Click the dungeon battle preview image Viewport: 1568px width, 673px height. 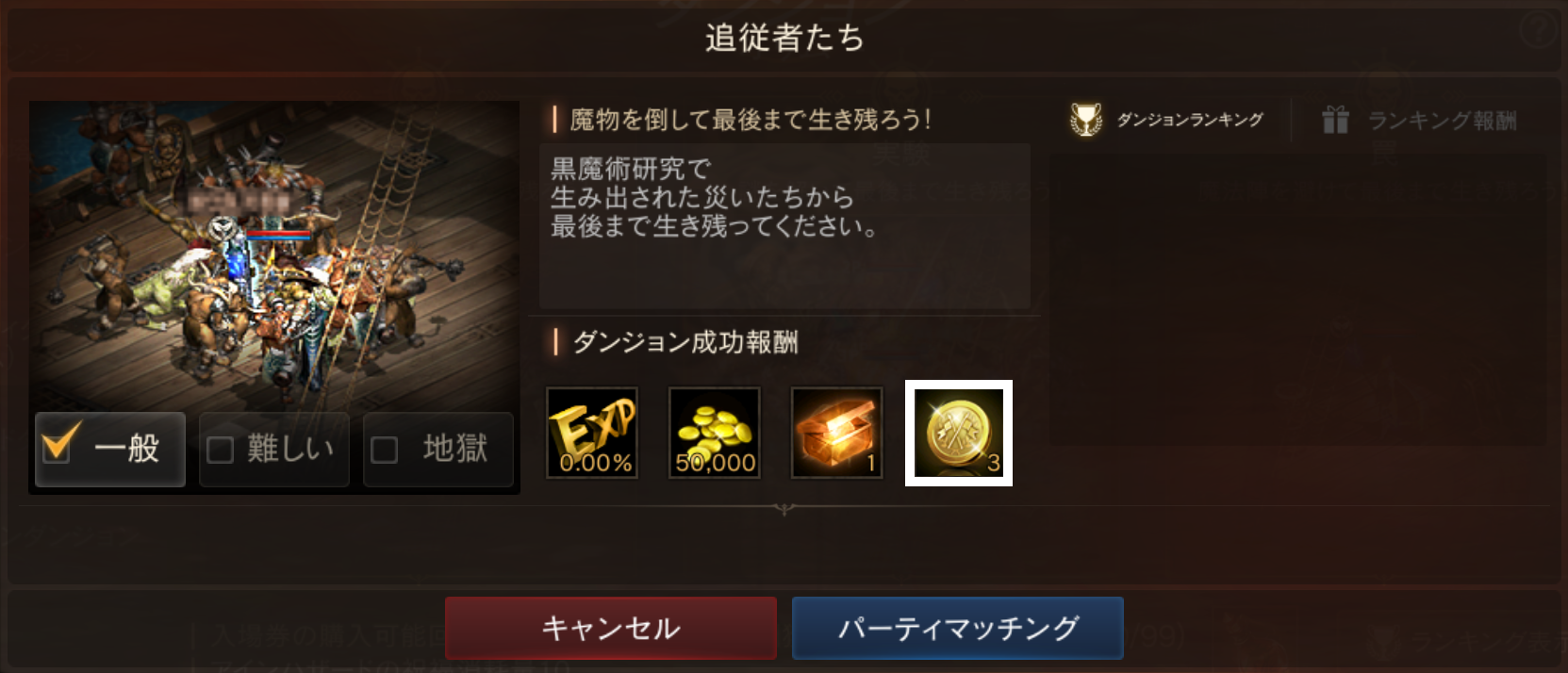274,254
